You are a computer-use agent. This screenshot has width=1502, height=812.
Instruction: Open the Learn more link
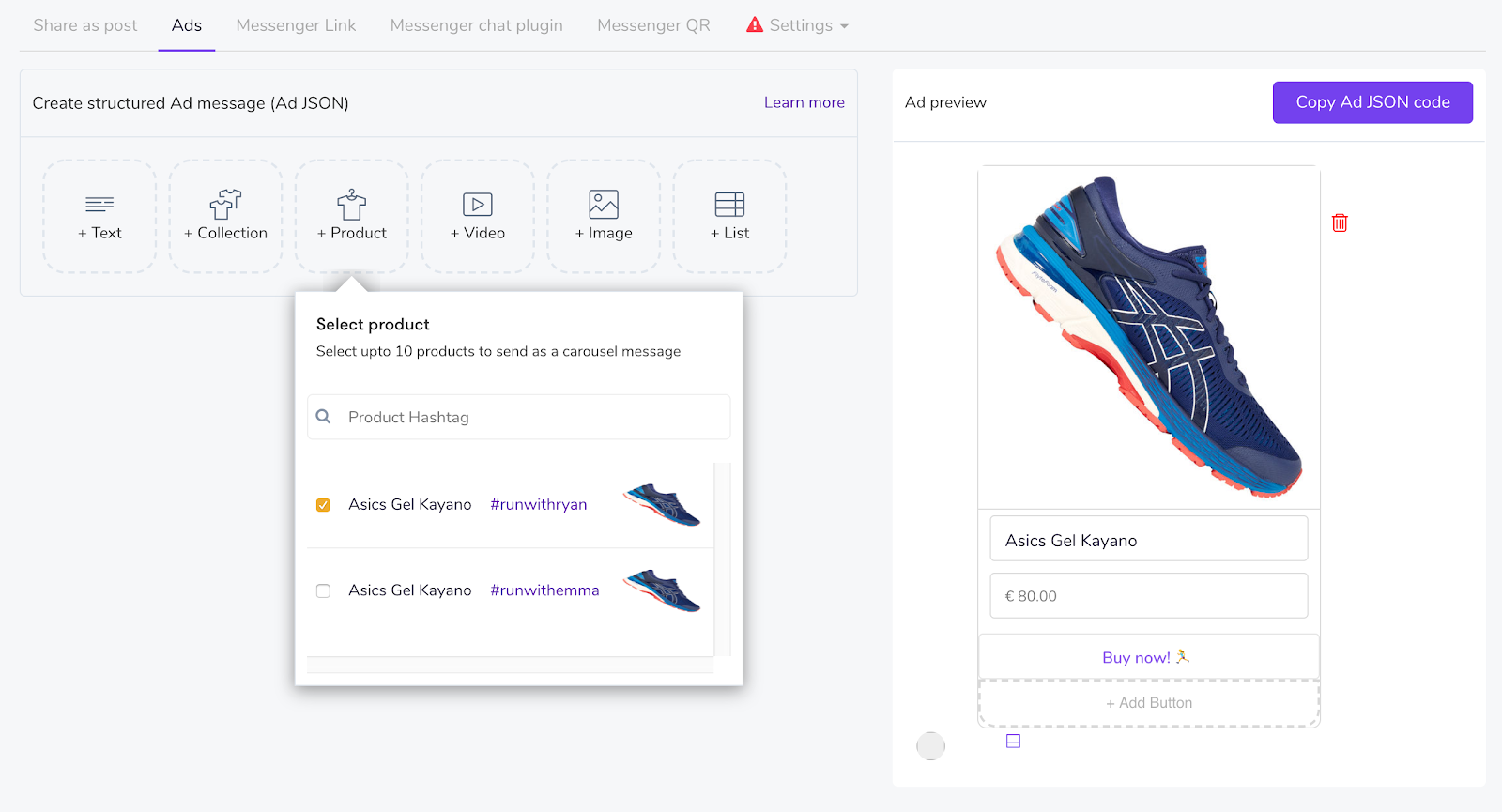click(805, 102)
